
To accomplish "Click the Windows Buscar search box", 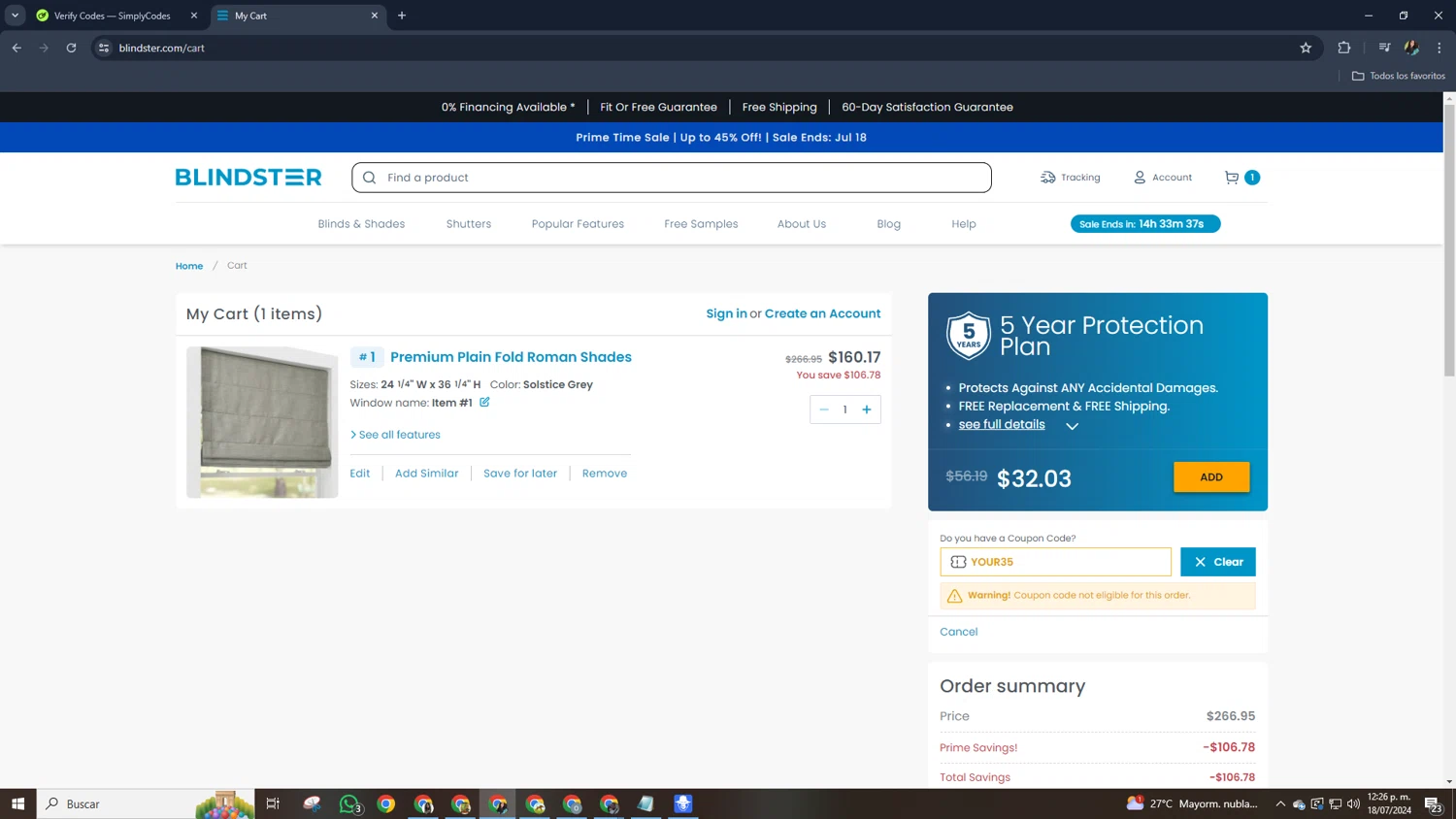I will (146, 803).
